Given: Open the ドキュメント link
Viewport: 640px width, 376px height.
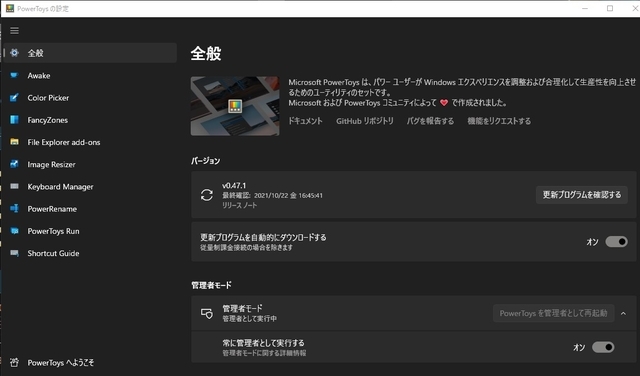Looking at the screenshot, I should click(305, 121).
